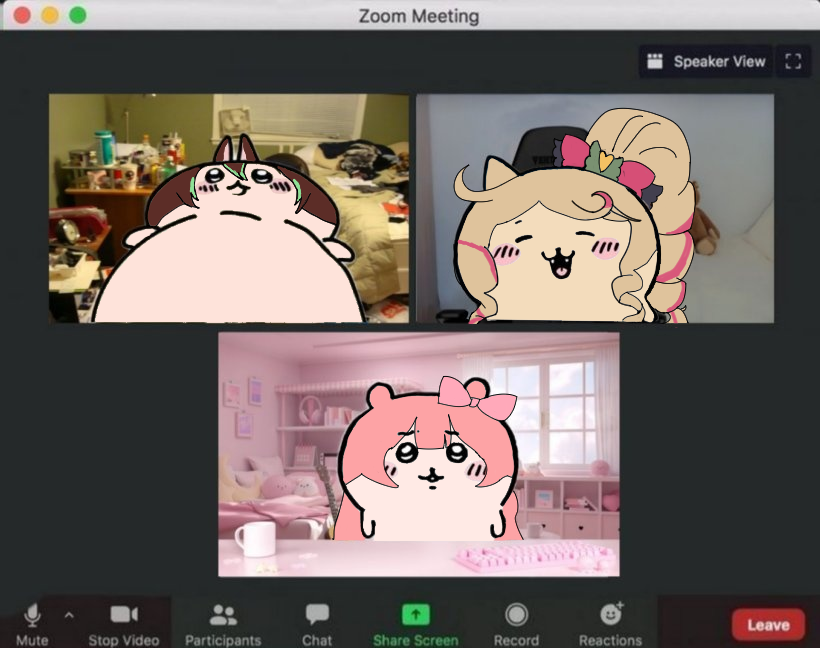Enter full screen mode

pyautogui.click(x=793, y=62)
